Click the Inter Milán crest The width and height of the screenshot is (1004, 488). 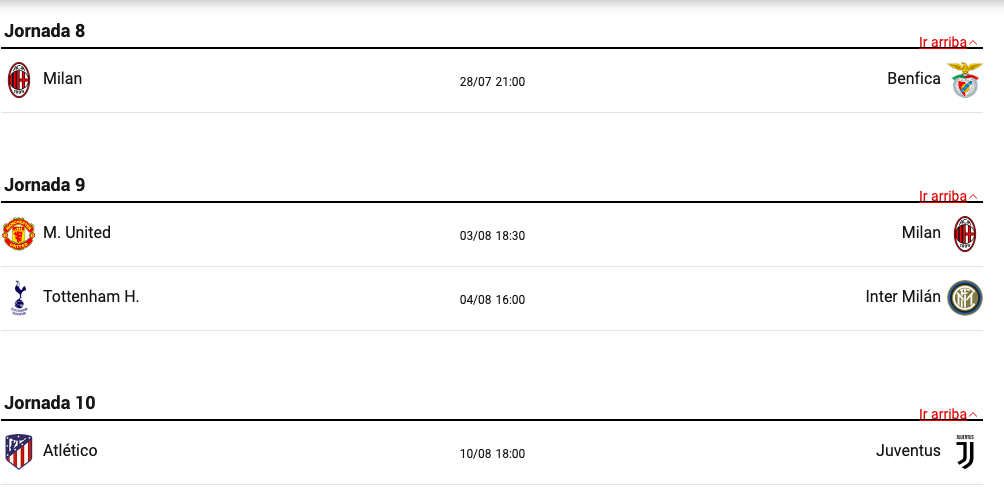pyautogui.click(x=964, y=298)
